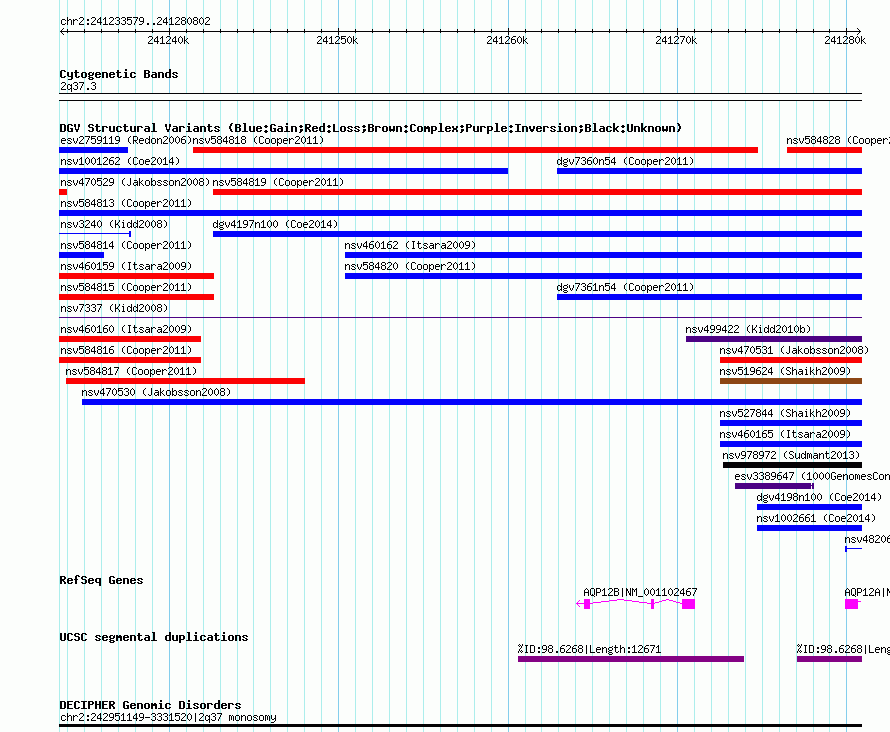Image resolution: width=890 pixels, height=732 pixels.
Task: Click the RefSeq Genes track title
Action: (x=101, y=580)
